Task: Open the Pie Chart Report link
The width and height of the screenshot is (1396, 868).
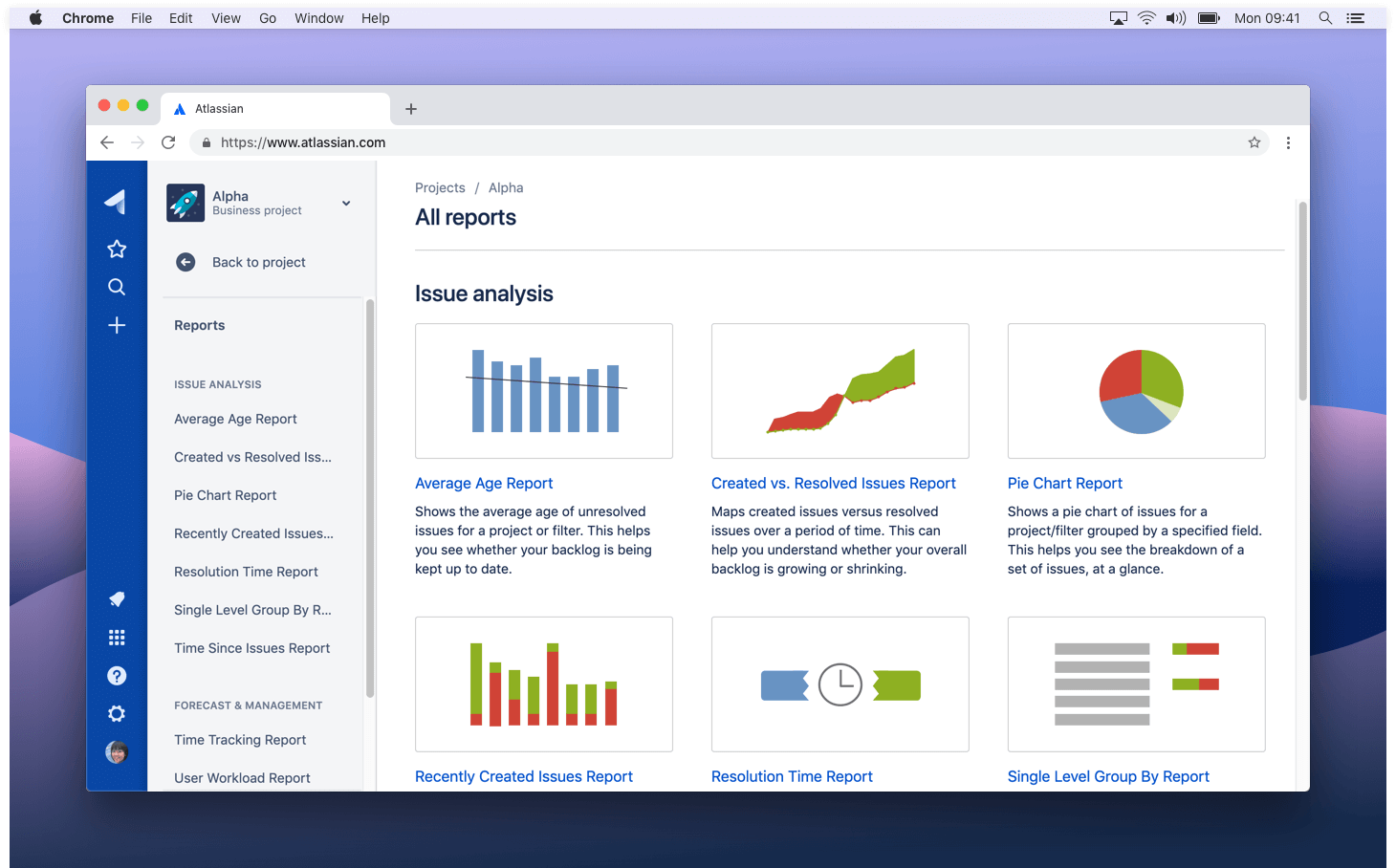Action: 1064,483
